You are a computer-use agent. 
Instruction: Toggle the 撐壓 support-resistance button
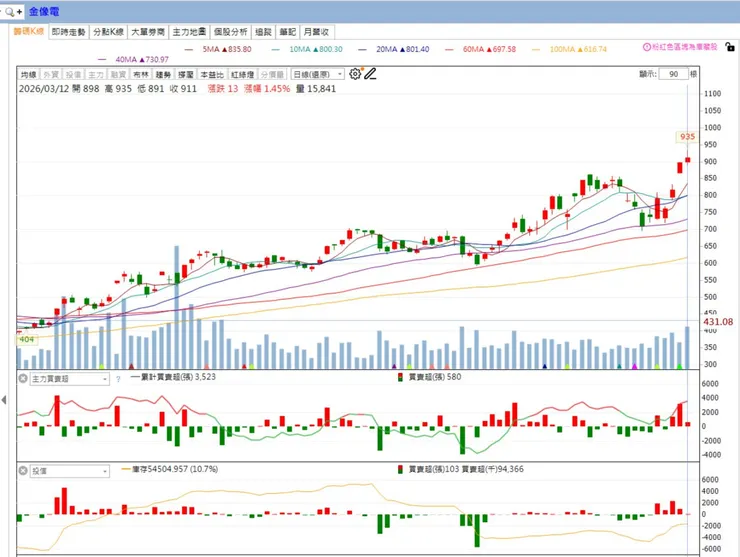186,75
